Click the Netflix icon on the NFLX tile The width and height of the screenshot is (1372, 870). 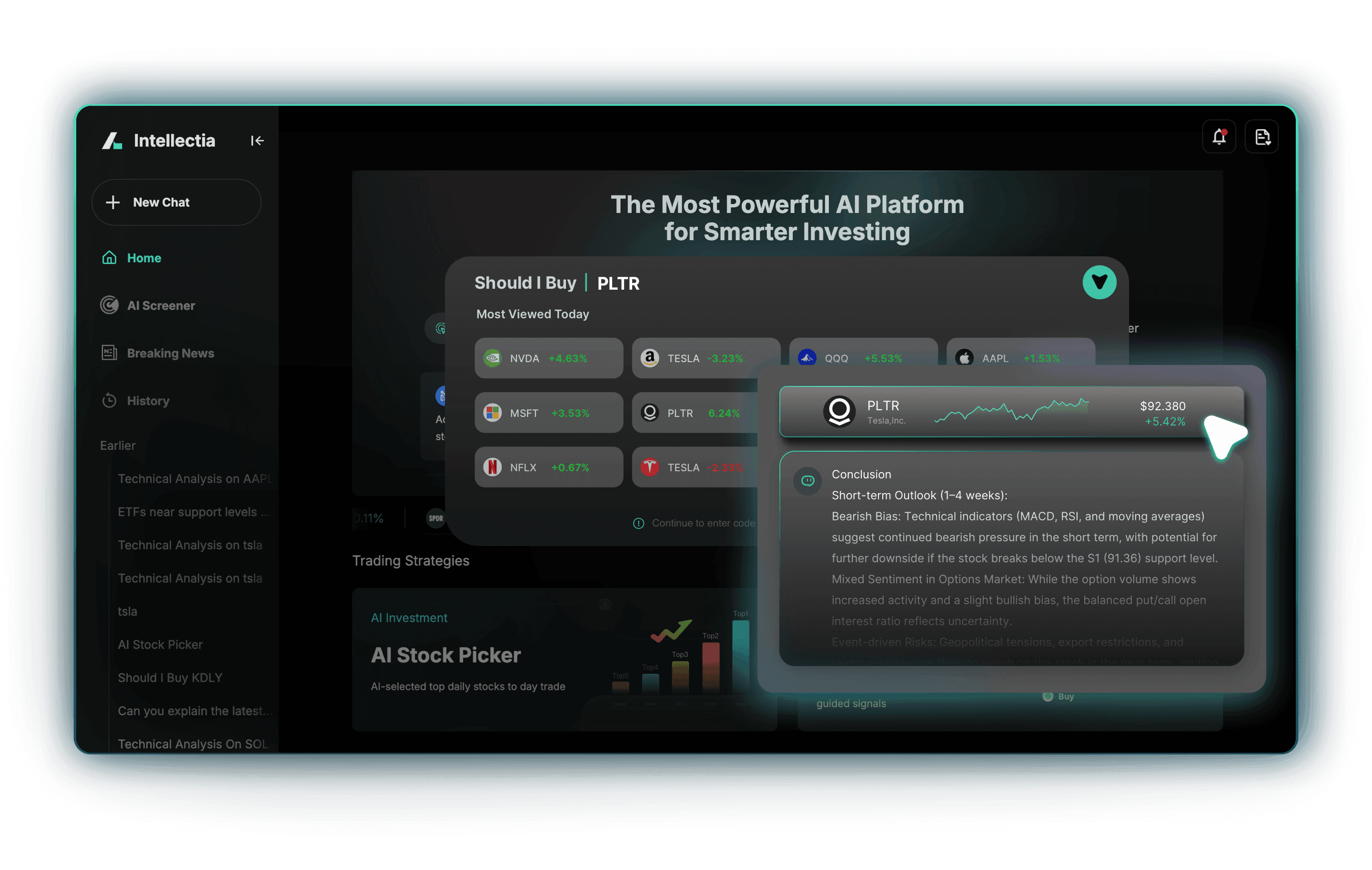tap(494, 467)
